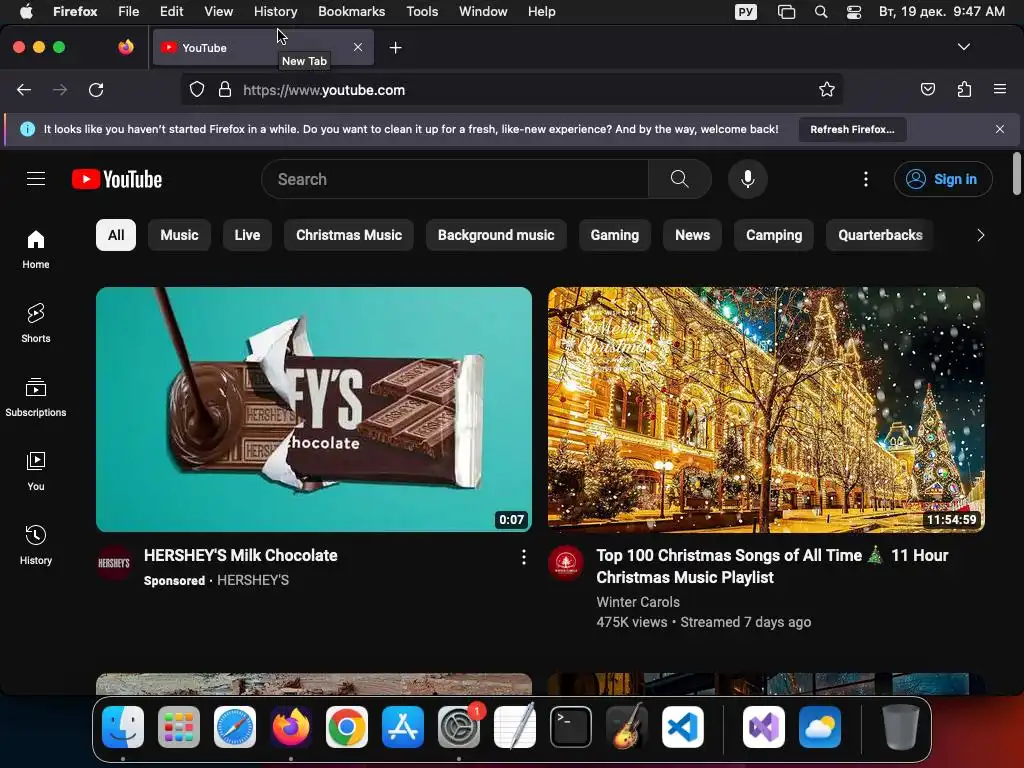The image size is (1024, 768).
Task: Open History in the YouTube sidebar
Action: 36,545
